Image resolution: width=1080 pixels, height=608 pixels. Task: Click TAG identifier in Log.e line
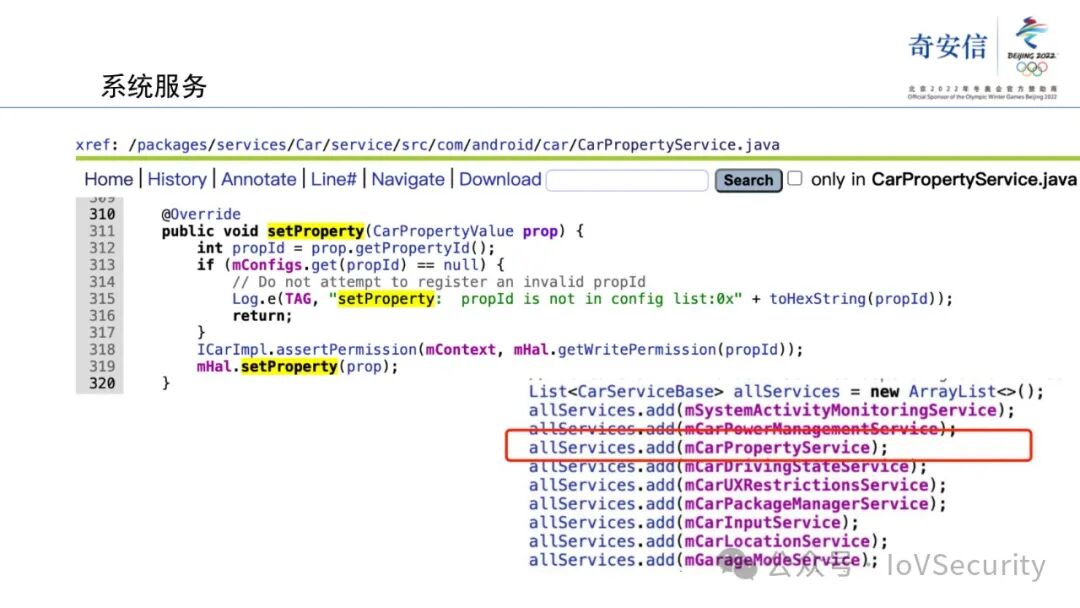[x=298, y=299]
